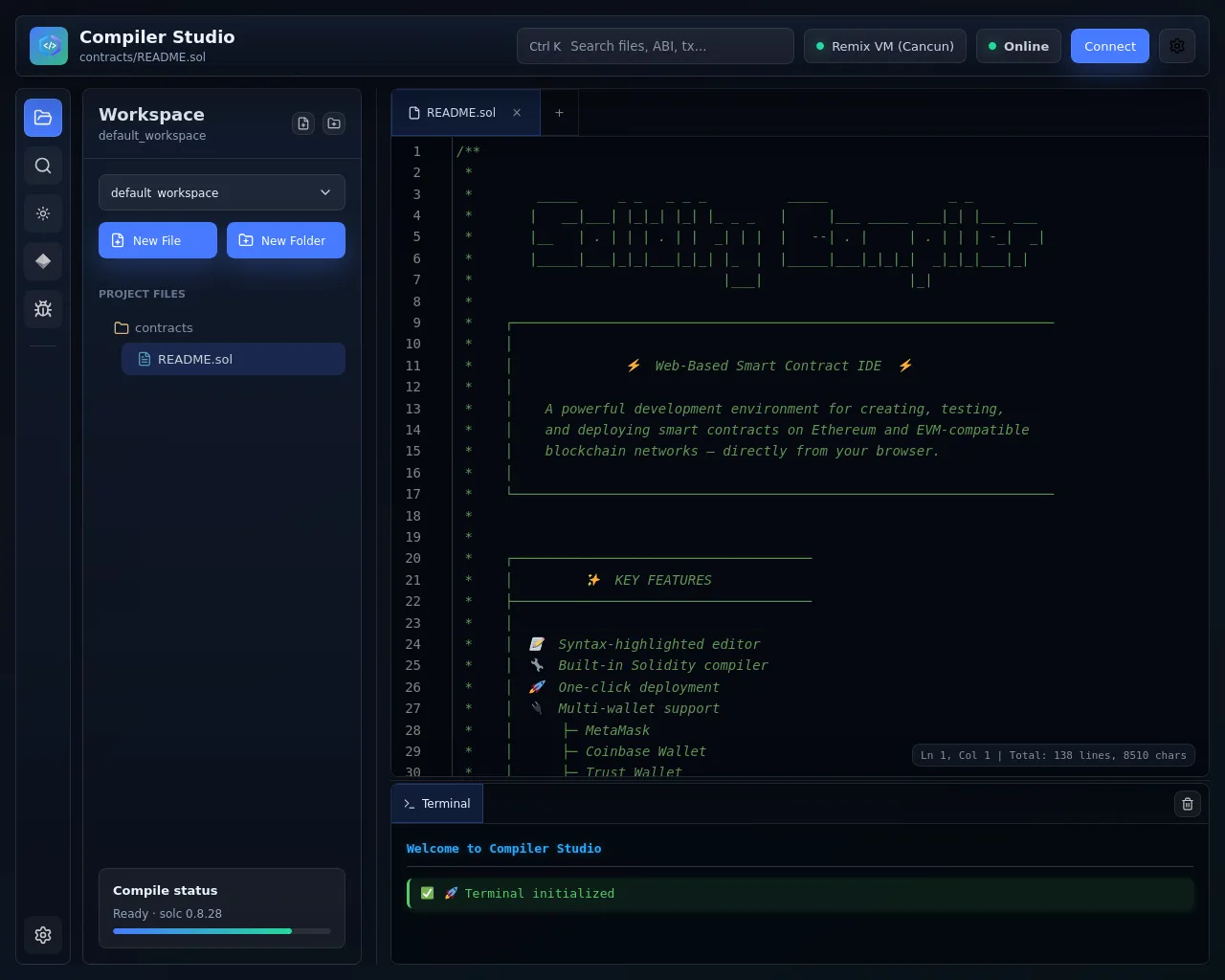The width and height of the screenshot is (1225, 980).
Task: Switch to the README.sol editor tab
Action: [466, 113]
